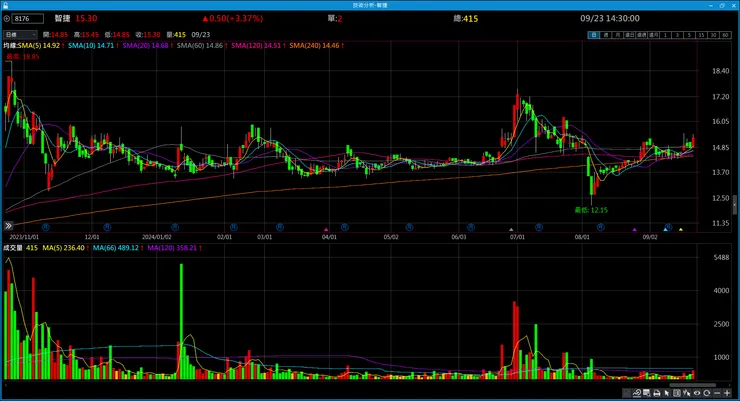
Task: Click the volume MA(5) 236.40 label
Action: pos(65,248)
